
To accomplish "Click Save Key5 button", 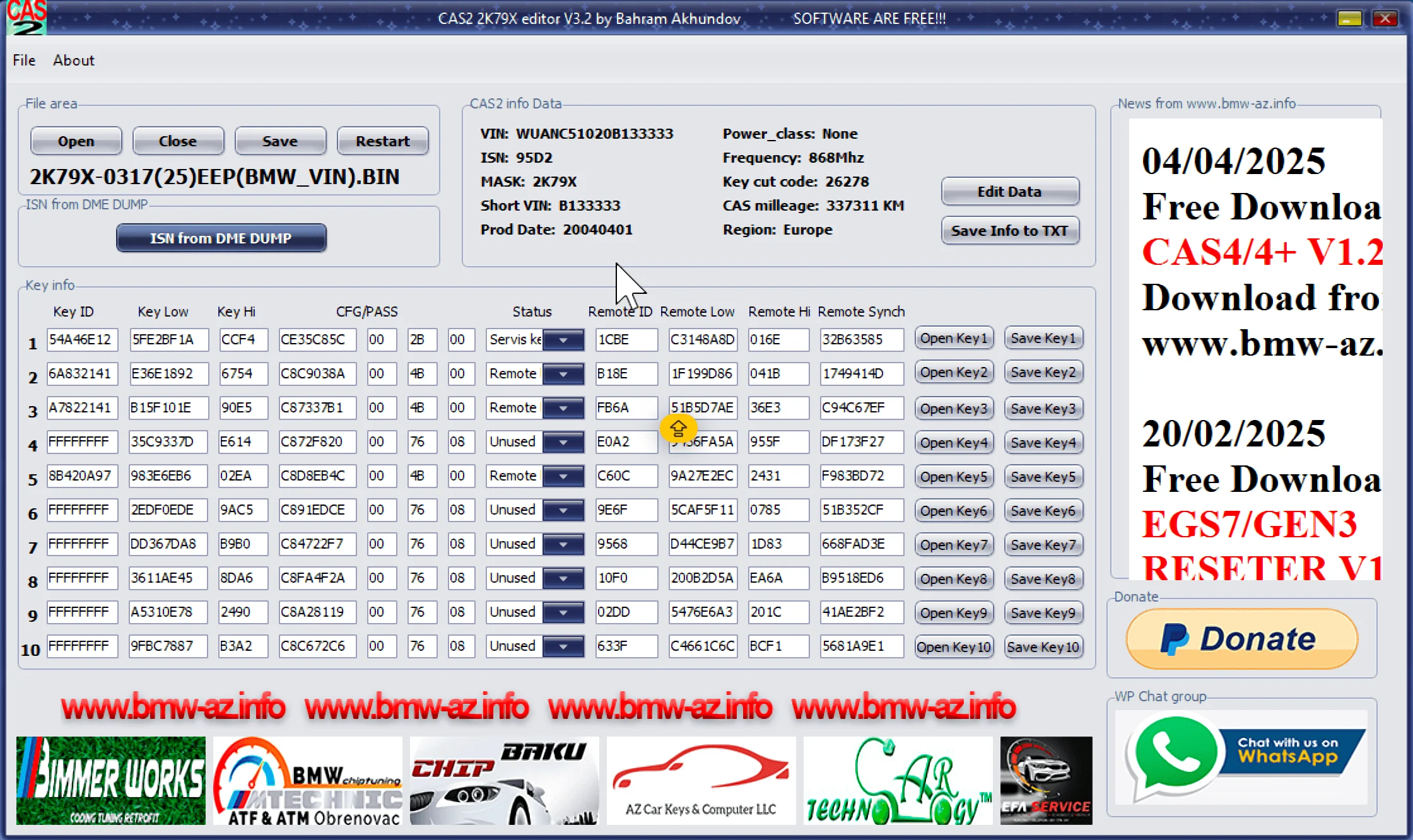I will click(x=1043, y=477).
